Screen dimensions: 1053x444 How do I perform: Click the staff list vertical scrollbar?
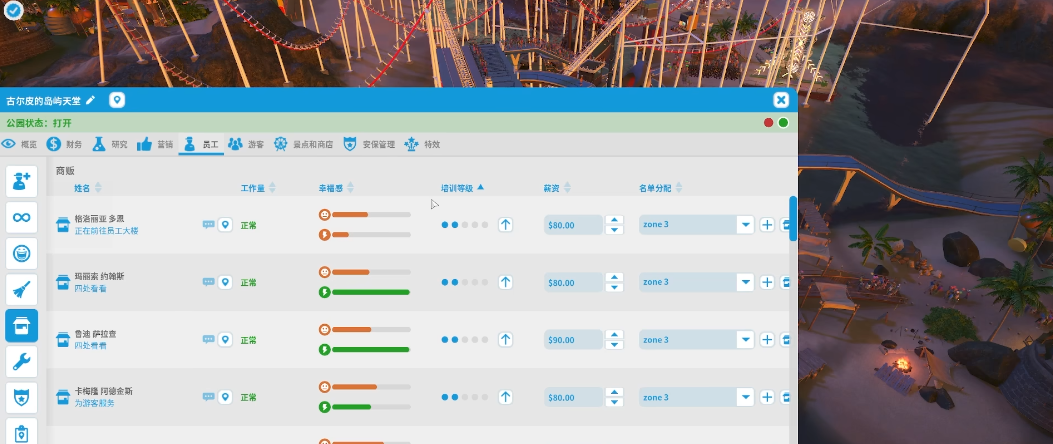(x=793, y=218)
